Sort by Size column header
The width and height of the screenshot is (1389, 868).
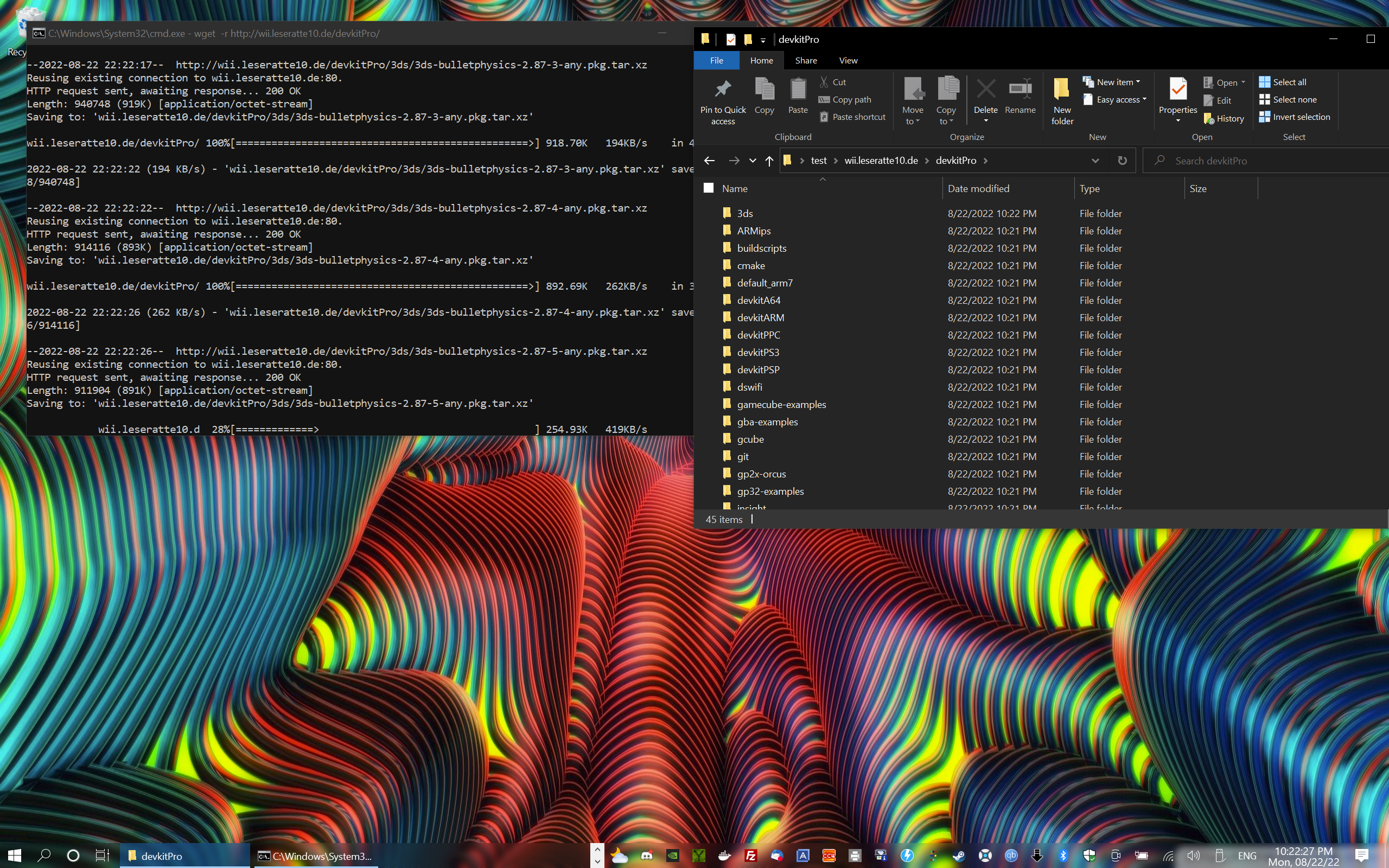(1221, 188)
